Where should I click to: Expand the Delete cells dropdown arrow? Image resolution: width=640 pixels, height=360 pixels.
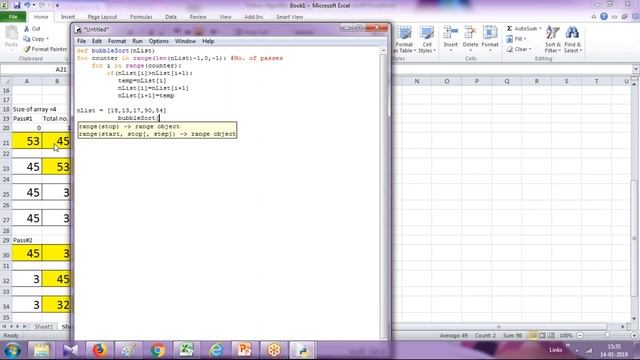point(470,51)
